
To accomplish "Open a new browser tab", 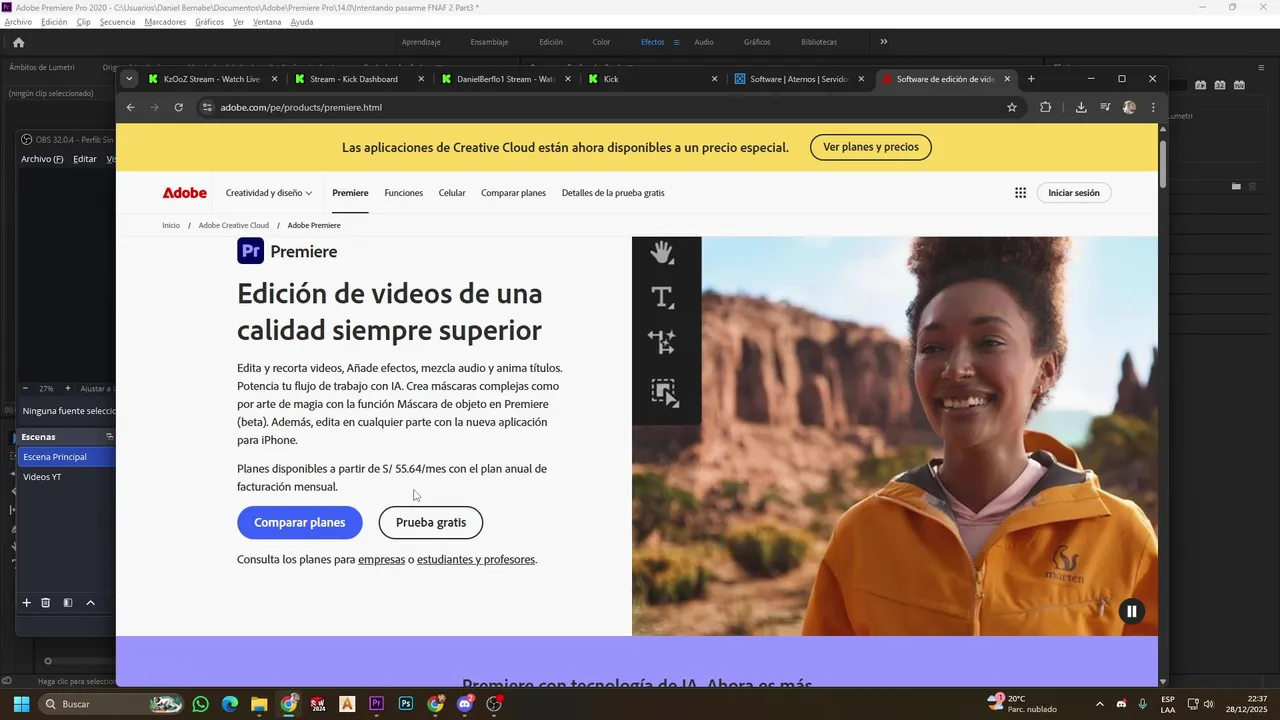I will point(1031,79).
